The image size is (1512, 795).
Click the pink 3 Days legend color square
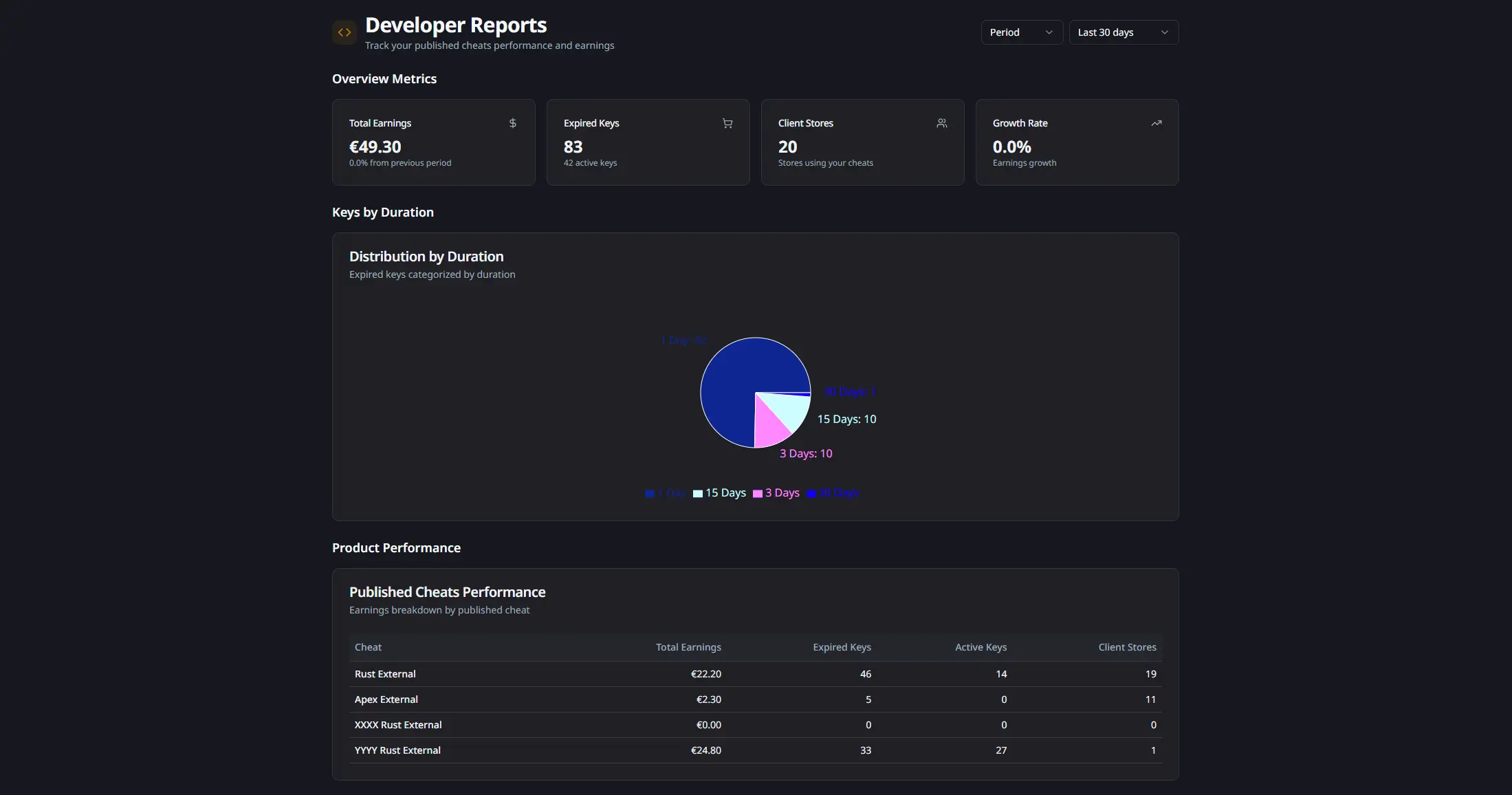758,494
